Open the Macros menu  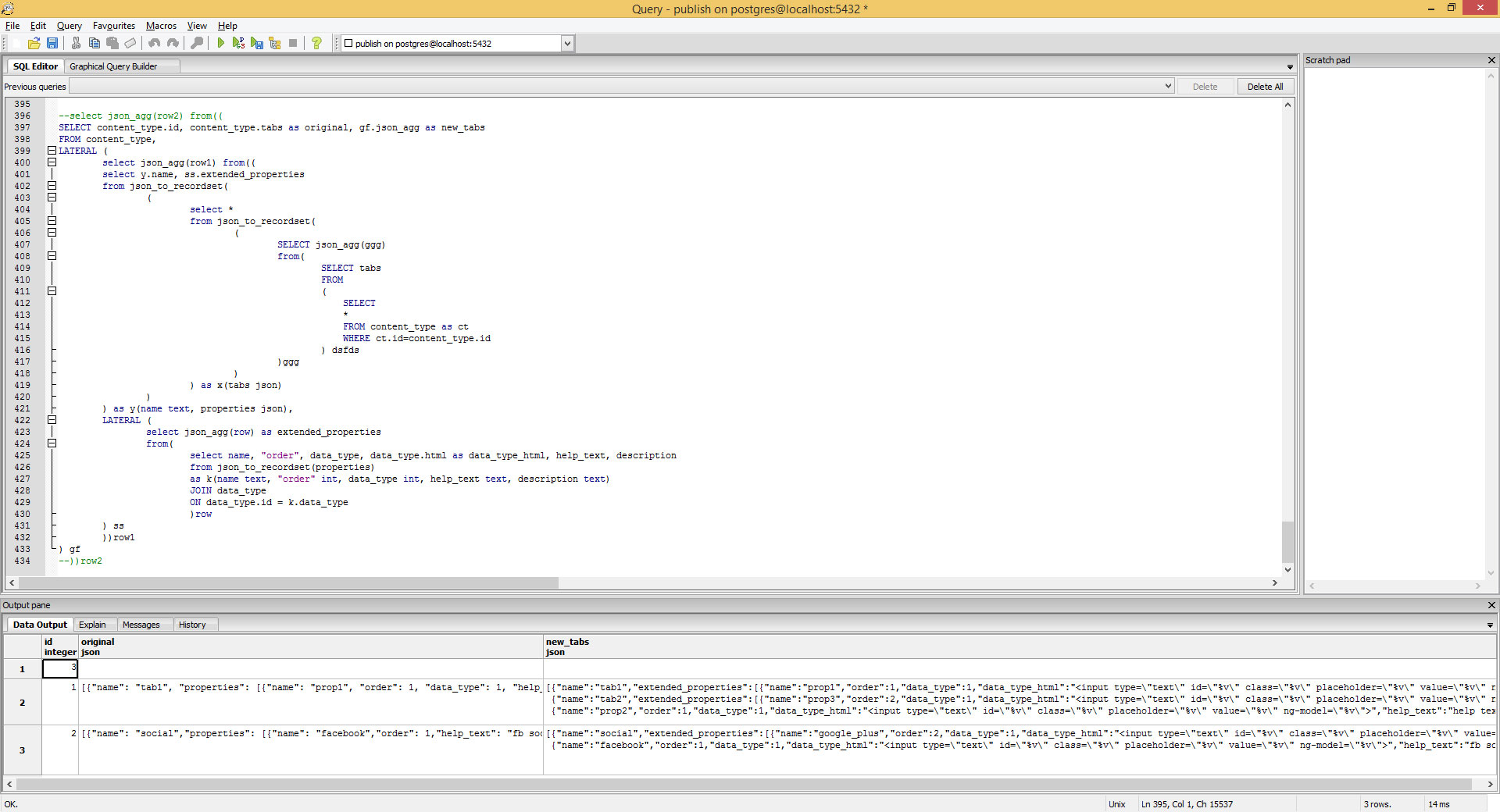pos(162,26)
